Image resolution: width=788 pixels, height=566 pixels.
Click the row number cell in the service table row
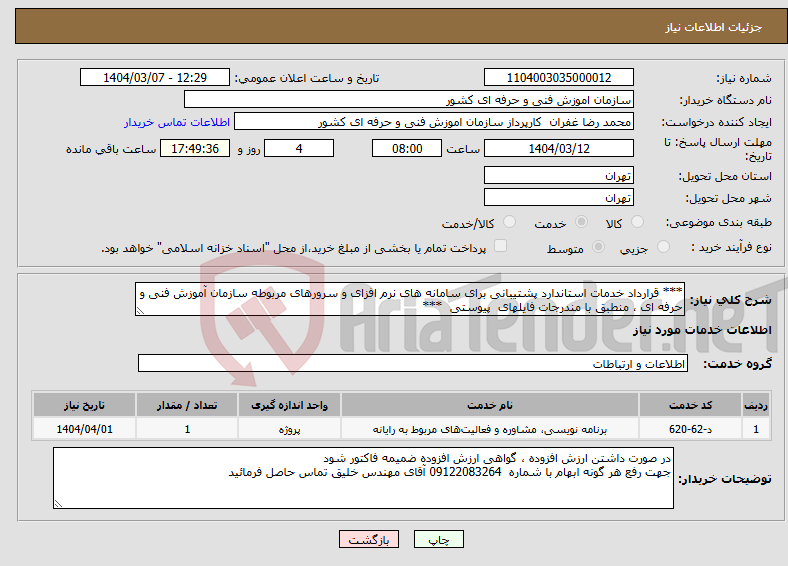pyautogui.click(x=756, y=429)
